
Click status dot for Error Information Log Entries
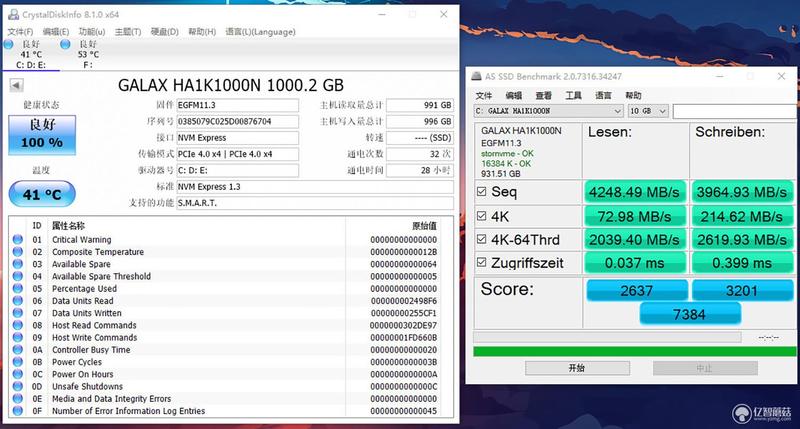(x=18, y=411)
